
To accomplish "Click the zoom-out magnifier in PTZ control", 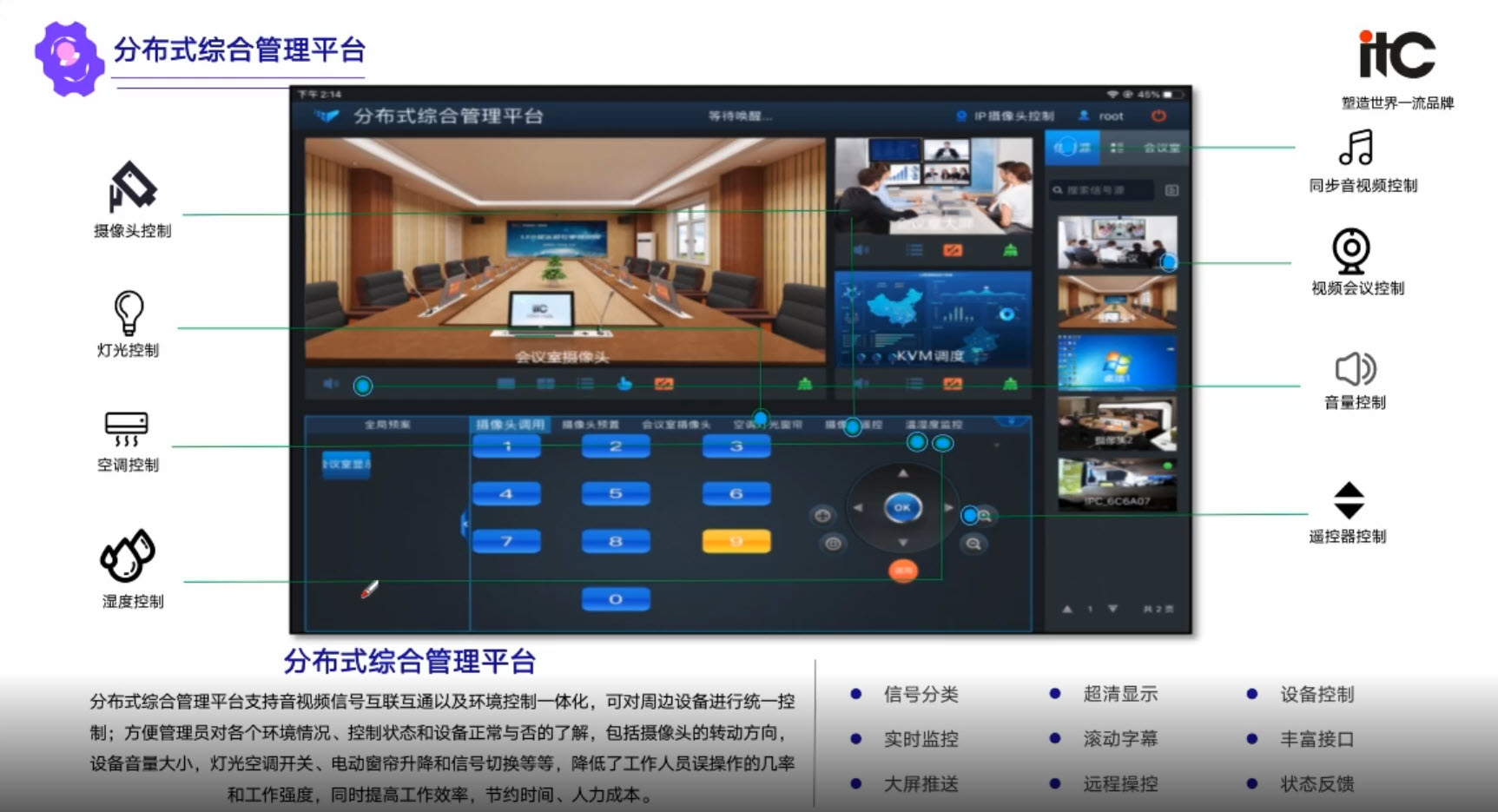I will click(973, 544).
